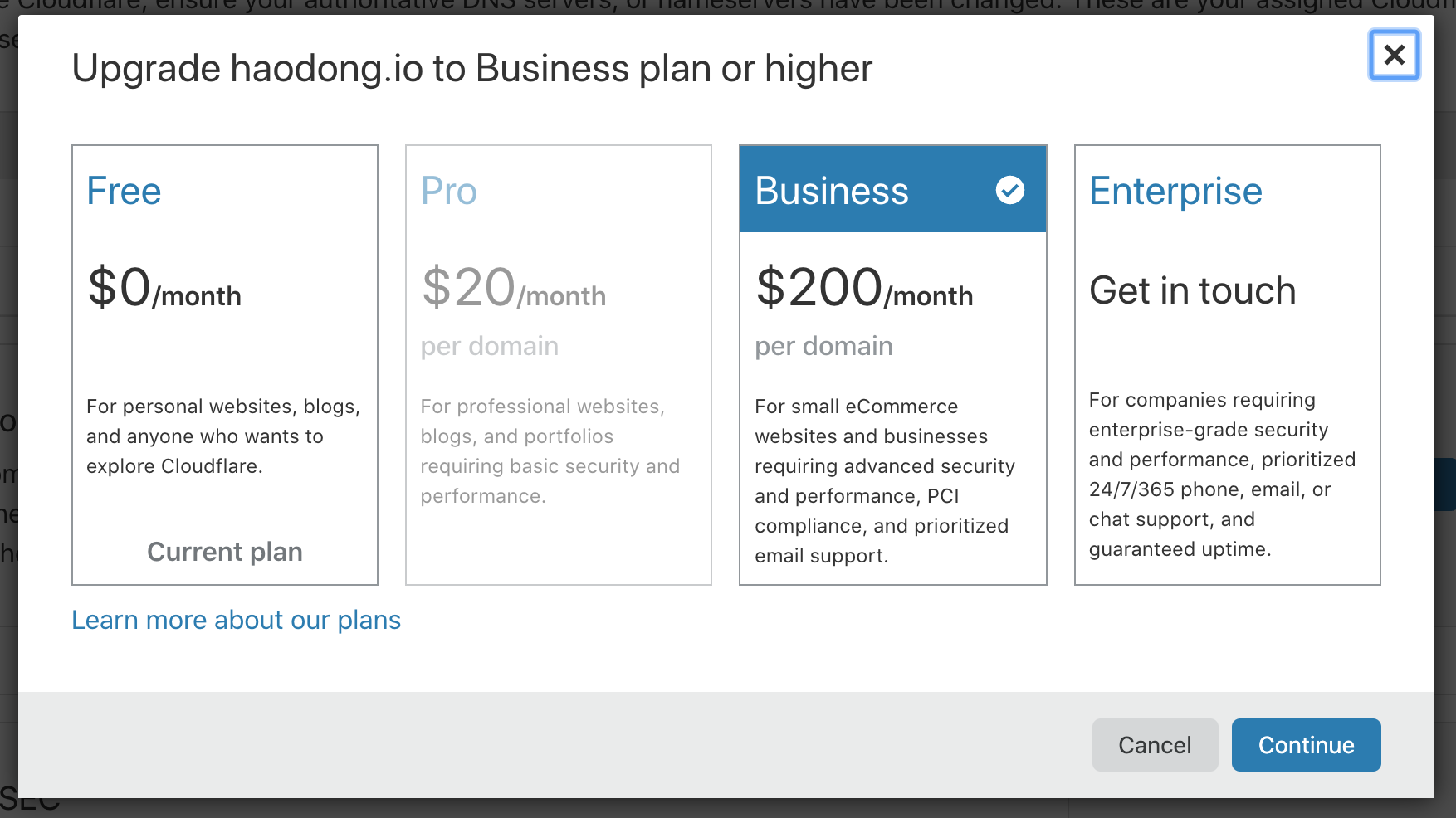This screenshot has width=1456, height=818.
Task: Select the Free plan heading
Action: coord(124,191)
